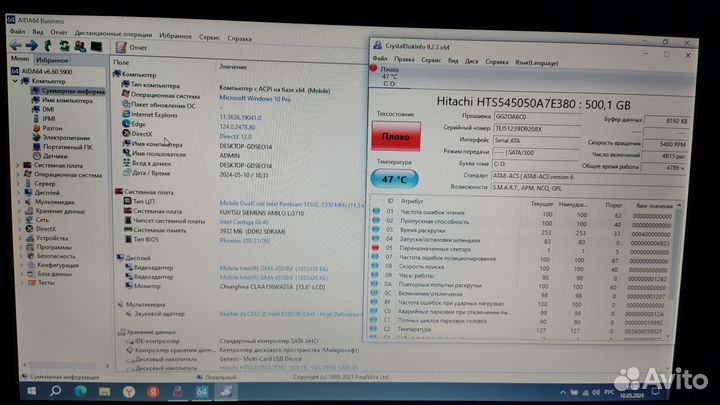The width and height of the screenshot is (720, 405).
Task: Click the Серийный номер field
Action: pos(537,129)
